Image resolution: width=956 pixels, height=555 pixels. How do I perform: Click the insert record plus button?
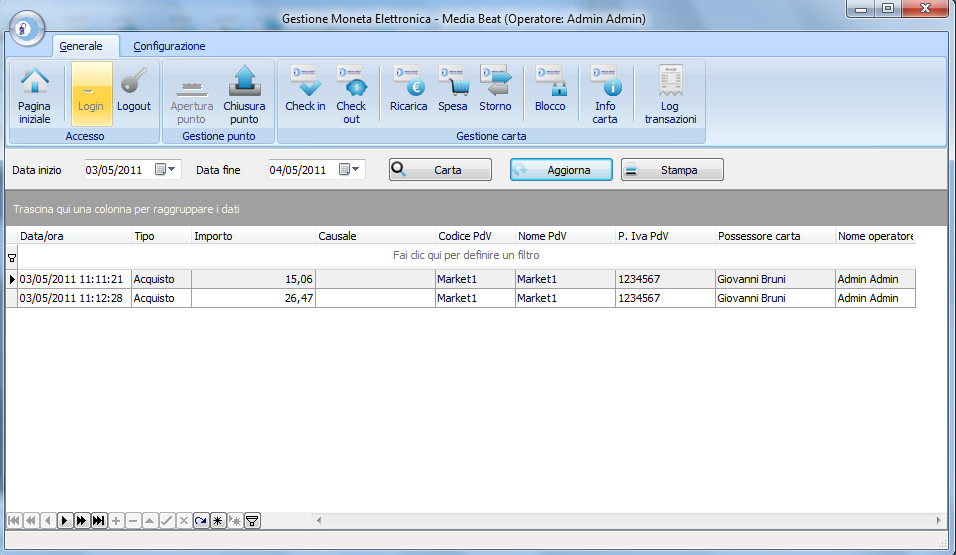click(116, 521)
